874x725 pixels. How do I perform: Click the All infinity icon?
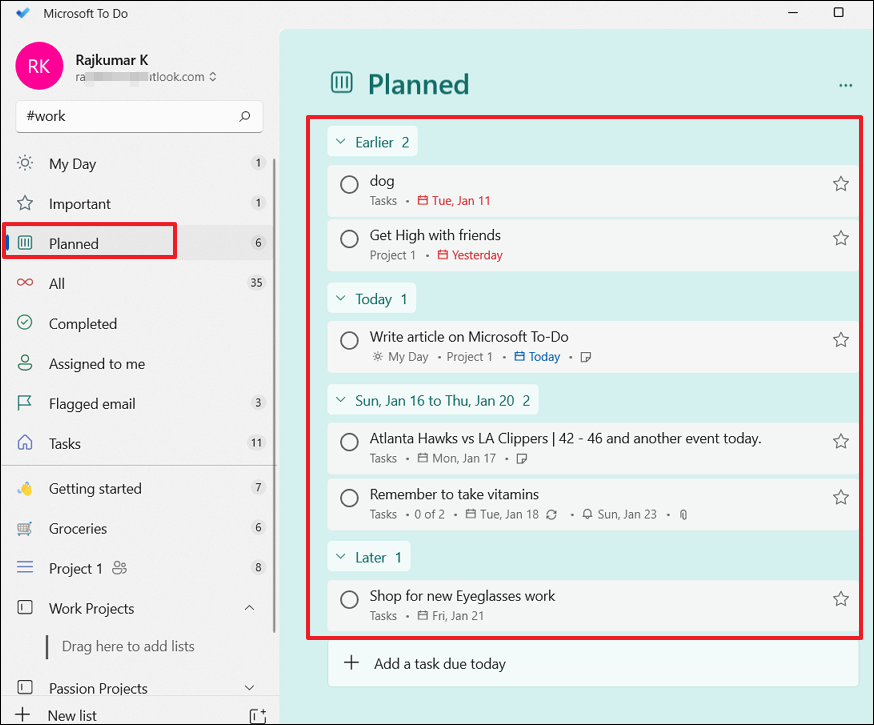pos(25,283)
